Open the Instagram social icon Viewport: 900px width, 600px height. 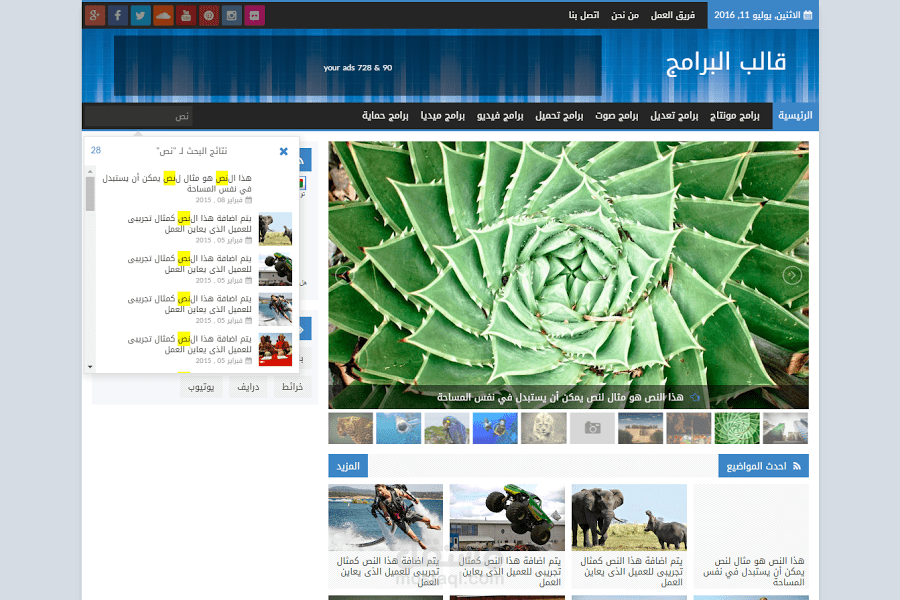tap(232, 16)
